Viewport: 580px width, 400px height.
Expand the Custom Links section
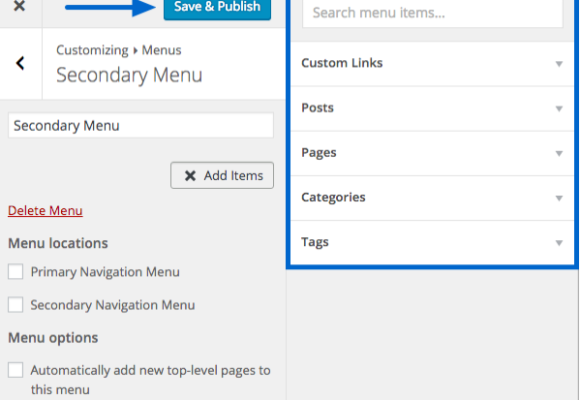click(x=432, y=64)
